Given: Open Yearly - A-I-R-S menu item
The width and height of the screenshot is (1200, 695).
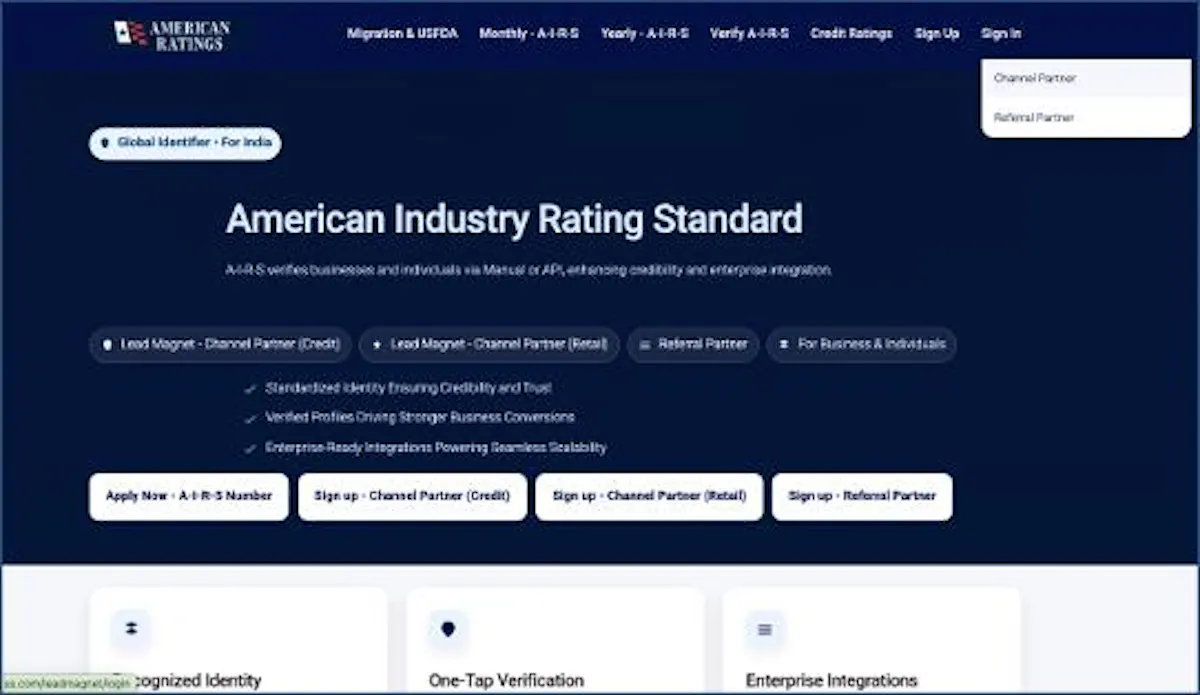Looking at the screenshot, I should tap(645, 34).
